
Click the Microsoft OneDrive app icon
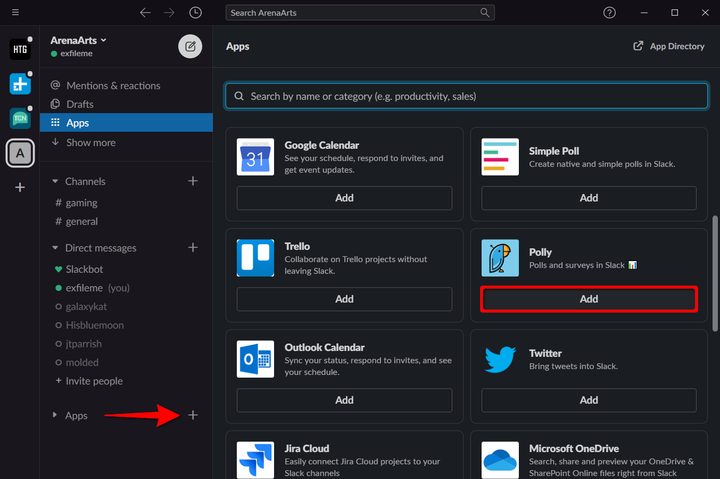pyautogui.click(x=500, y=460)
